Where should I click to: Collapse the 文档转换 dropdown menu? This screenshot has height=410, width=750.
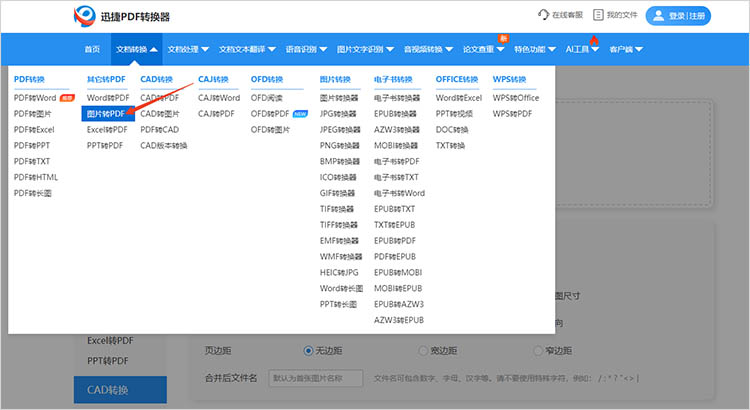click(x=136, y=49)
